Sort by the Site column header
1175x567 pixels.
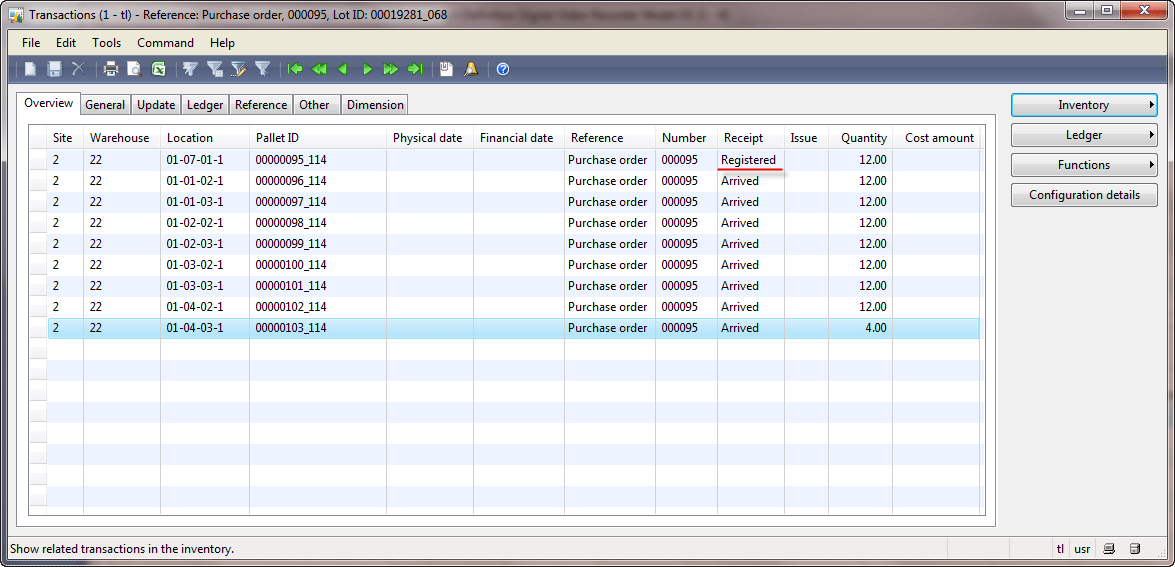[x=65, y=138]
